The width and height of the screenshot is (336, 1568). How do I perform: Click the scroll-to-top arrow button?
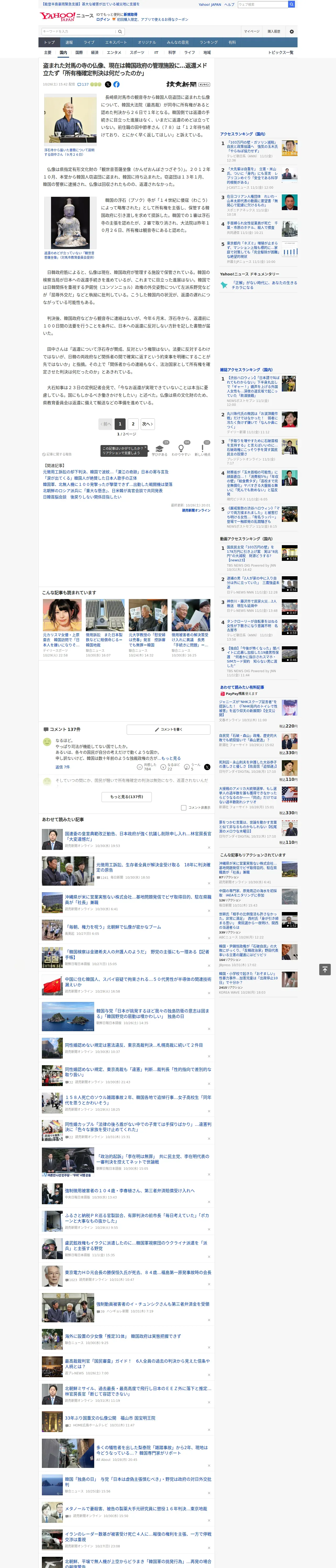(325, 969)
